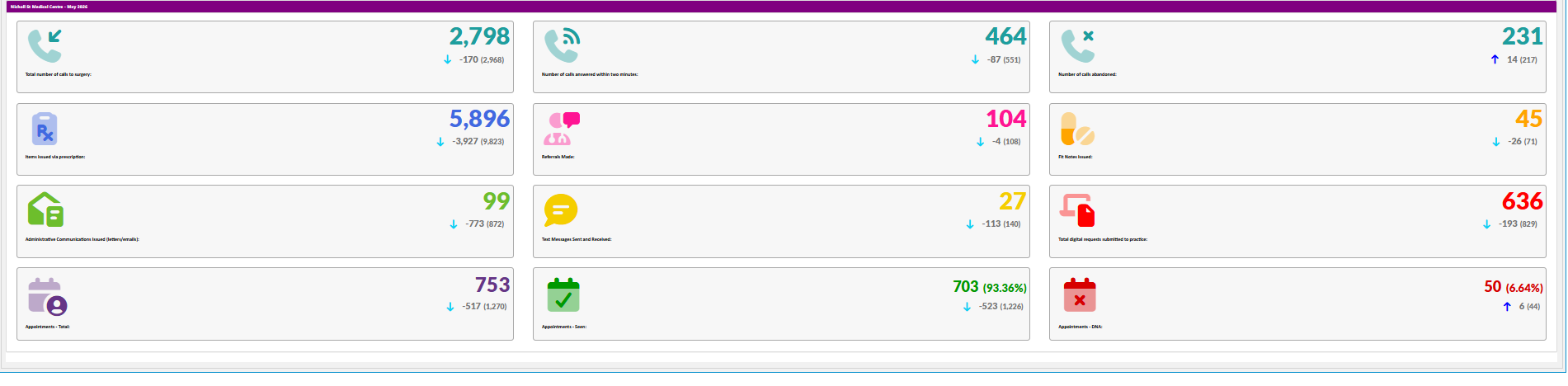
Task: Select the green envelope communications icon
Action: pyautogui.click(x=45, y=210)
